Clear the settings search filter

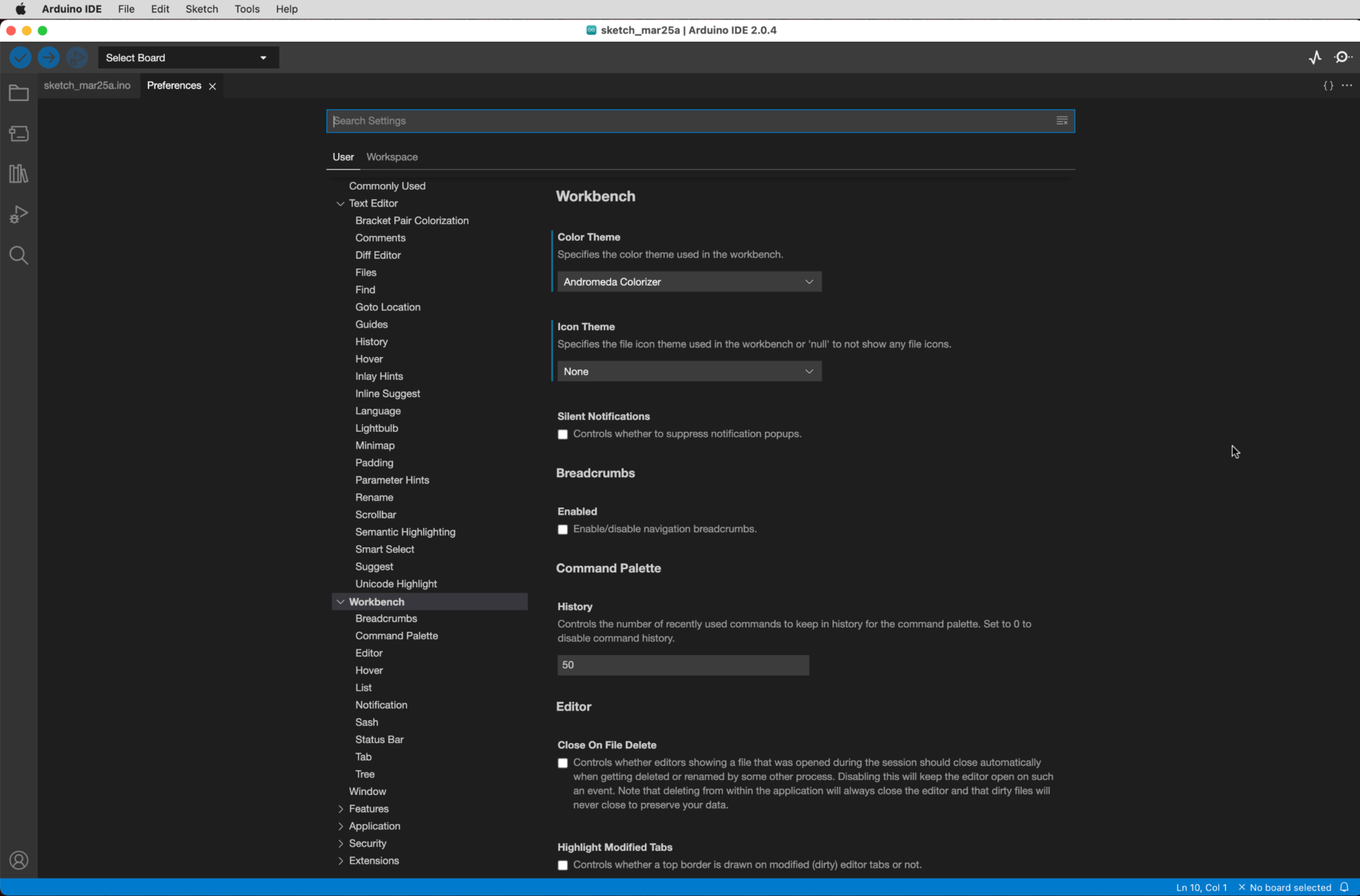tap(1062, 121)
